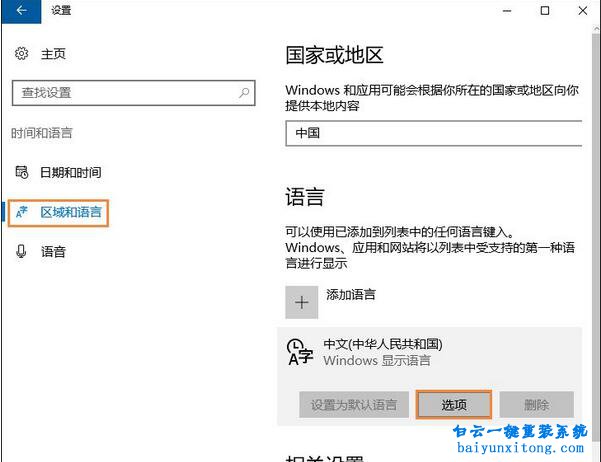
Task: Open 选项 for Chinese language
Action: pyautogui.click(x=454, y=404)
